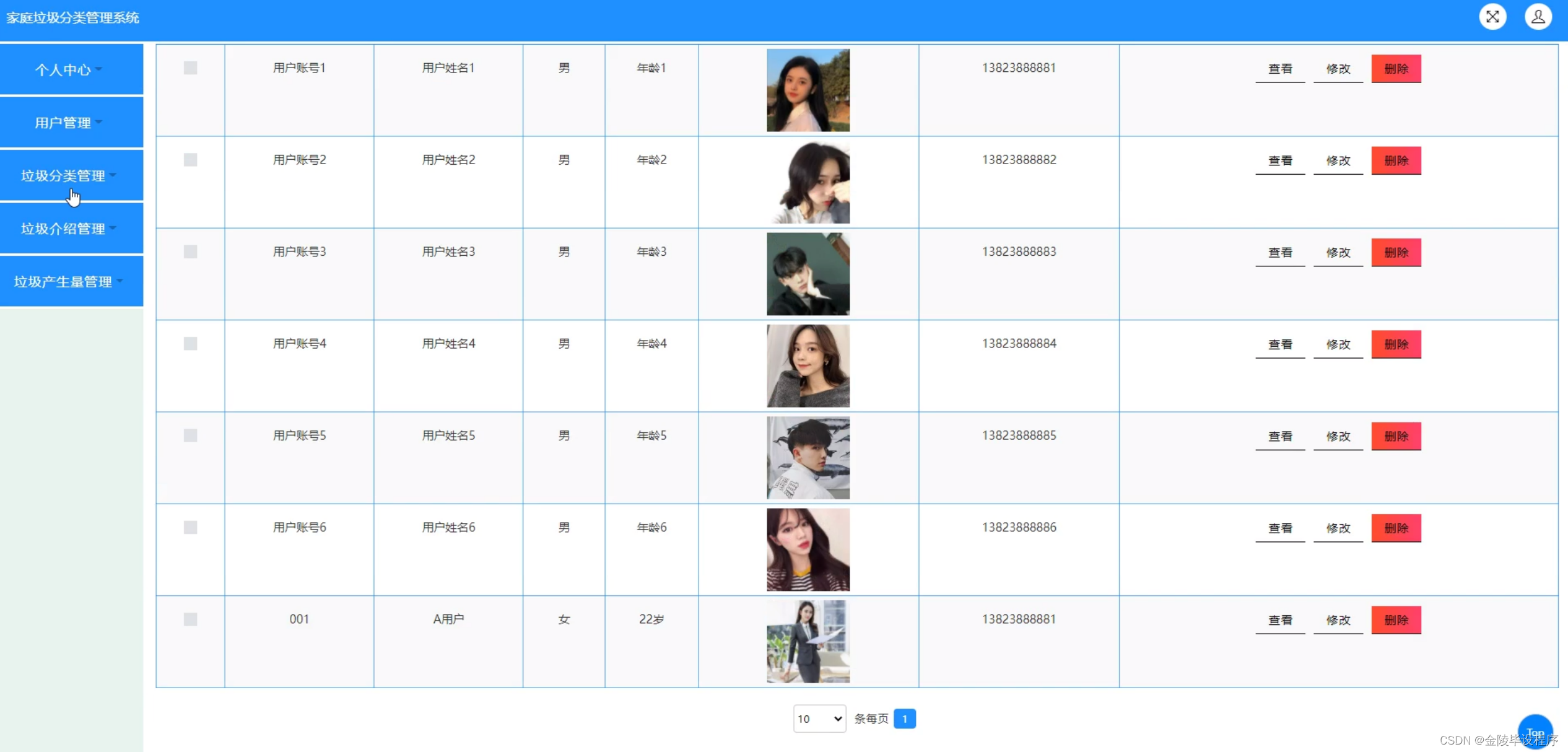The image size is (1568, 752).
Task: Click 删除 button for 用户账号2
Action: [x=1395, y=160]
